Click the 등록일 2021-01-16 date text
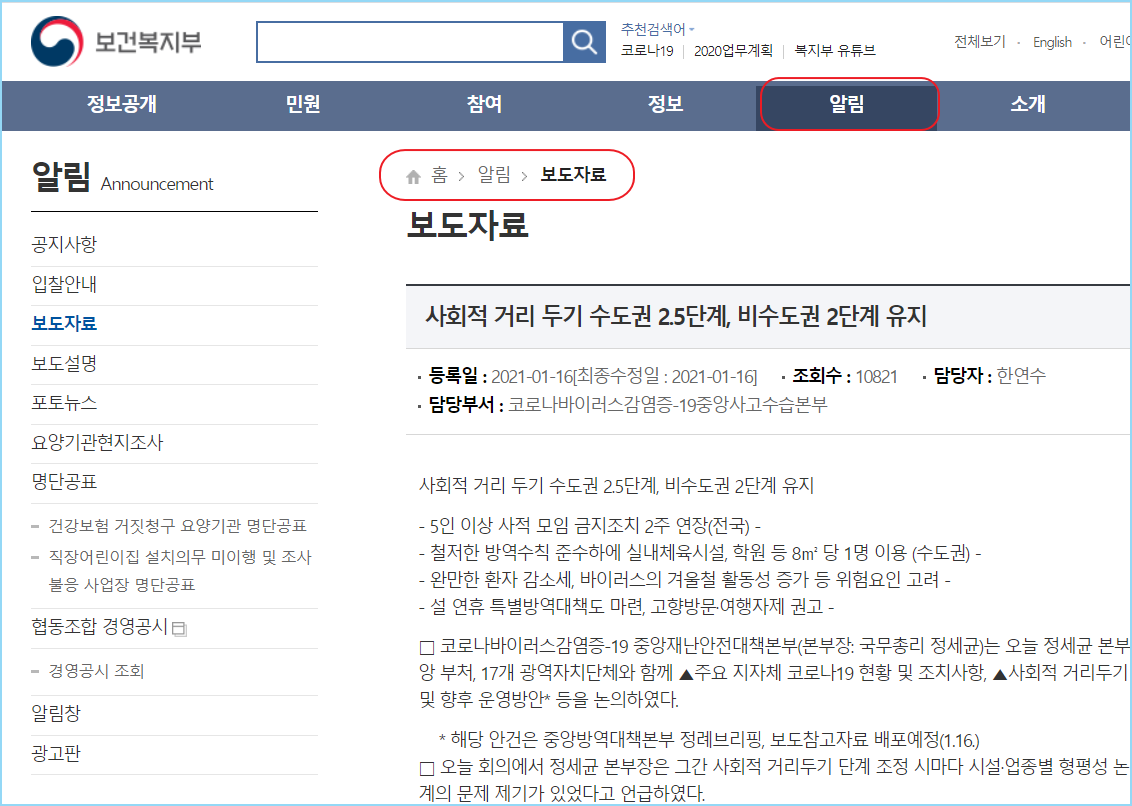 tap(593, 376)
